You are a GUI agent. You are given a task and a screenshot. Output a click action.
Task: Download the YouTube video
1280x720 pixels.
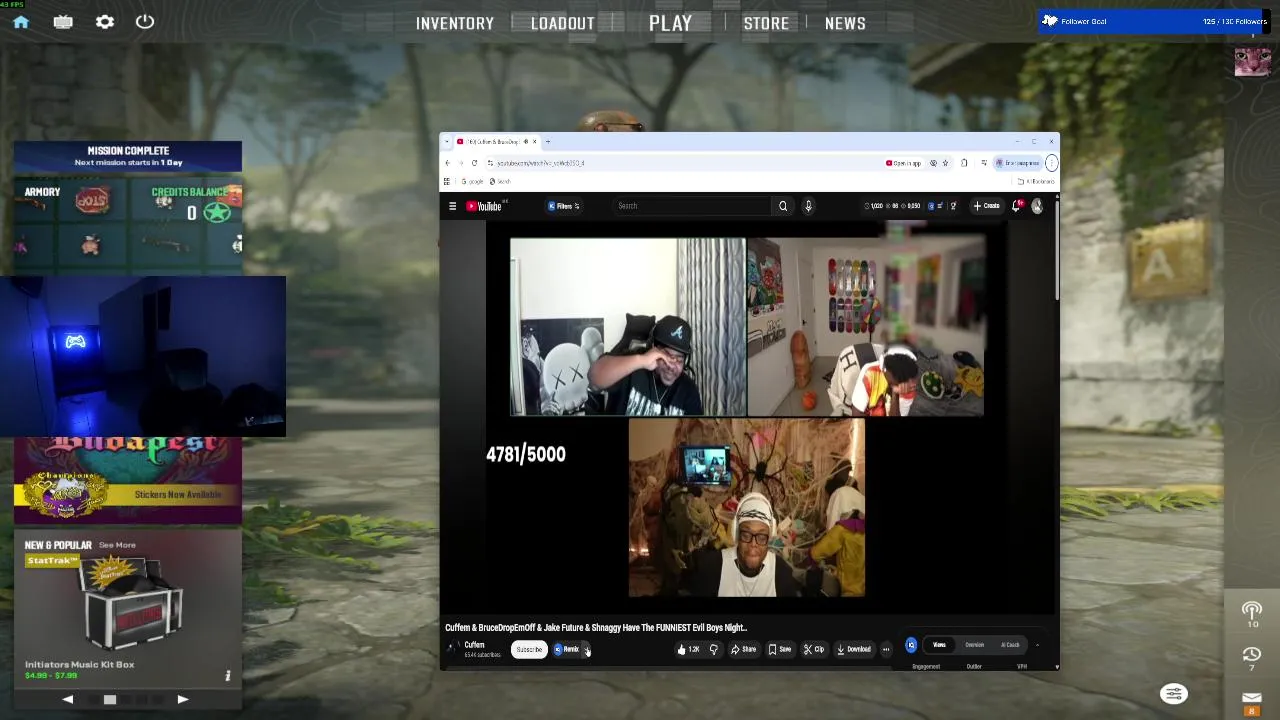(854, 649)
